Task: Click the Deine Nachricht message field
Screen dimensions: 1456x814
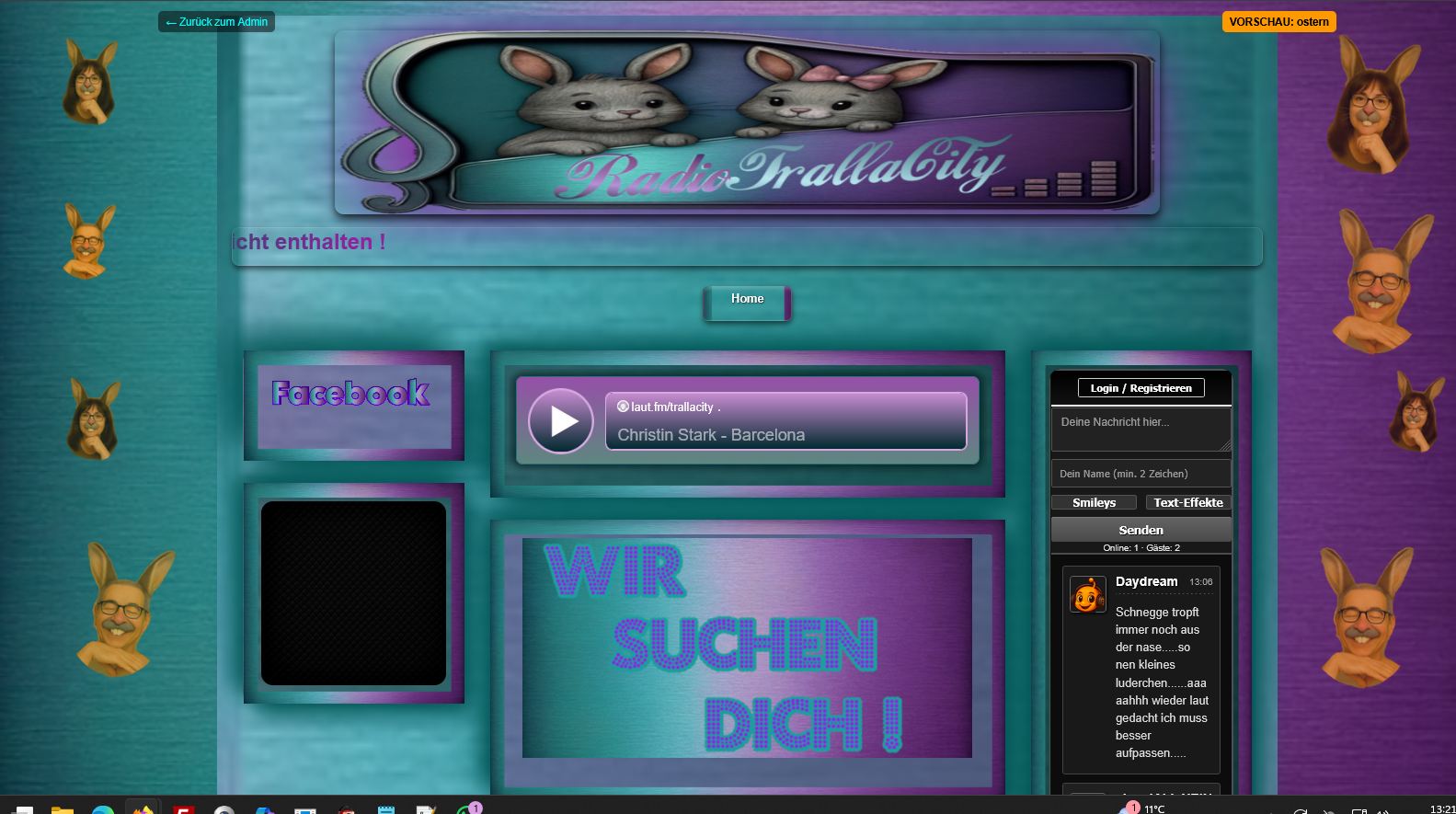Action: 1140,430
